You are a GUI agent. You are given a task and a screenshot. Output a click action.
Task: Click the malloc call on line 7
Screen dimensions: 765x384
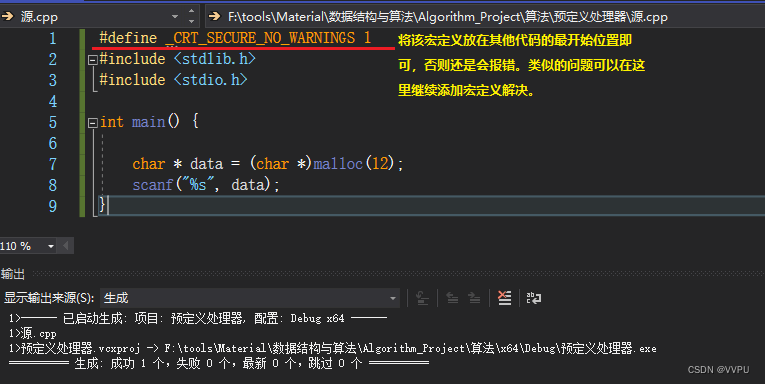[x=338, y=164]
